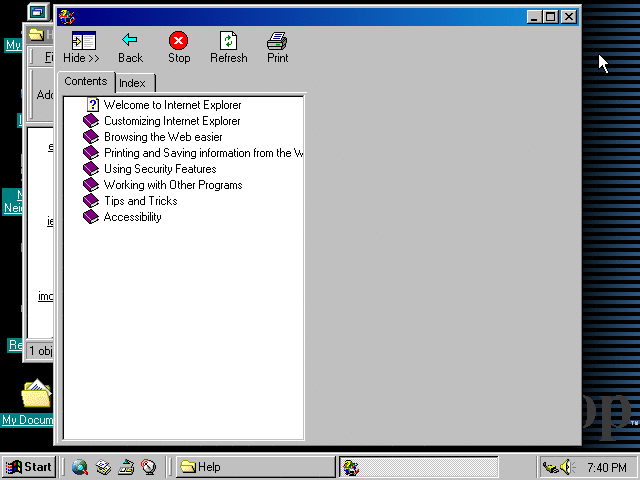Close the help window
Viewport: 640px width, 480px height.
click(568, 17)
